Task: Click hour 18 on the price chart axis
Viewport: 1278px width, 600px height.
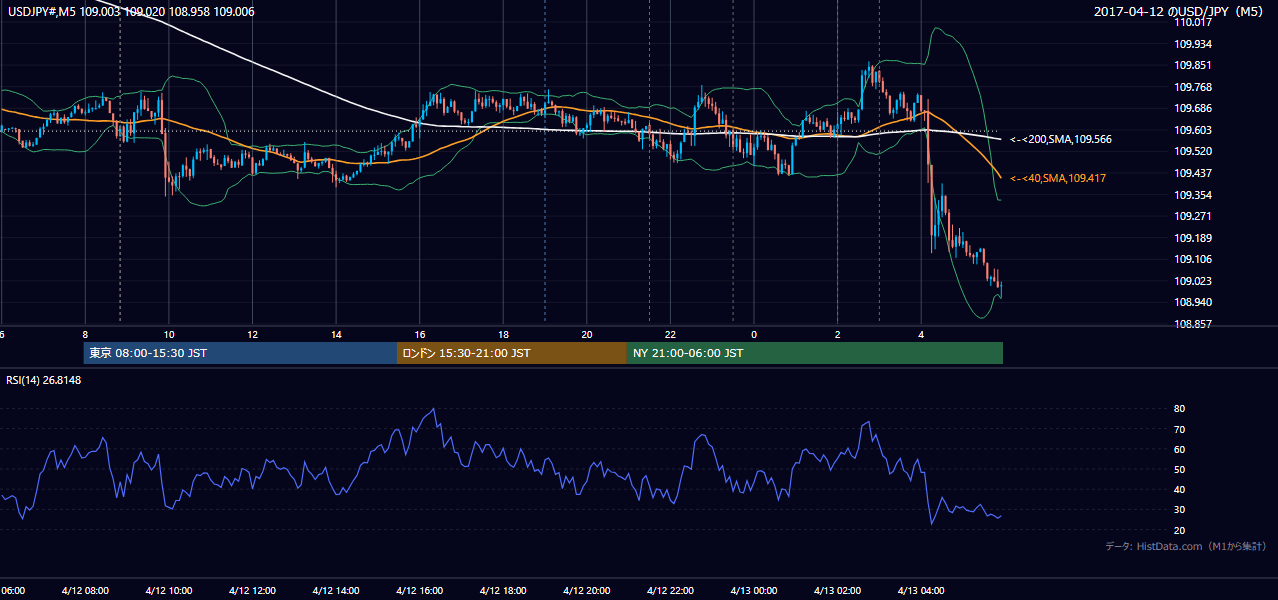Action: point(504,334)
